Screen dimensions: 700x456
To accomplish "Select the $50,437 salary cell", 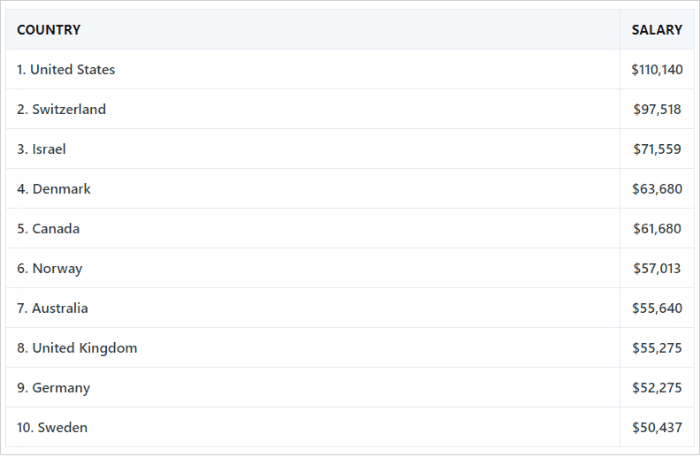I will (657, 427).
